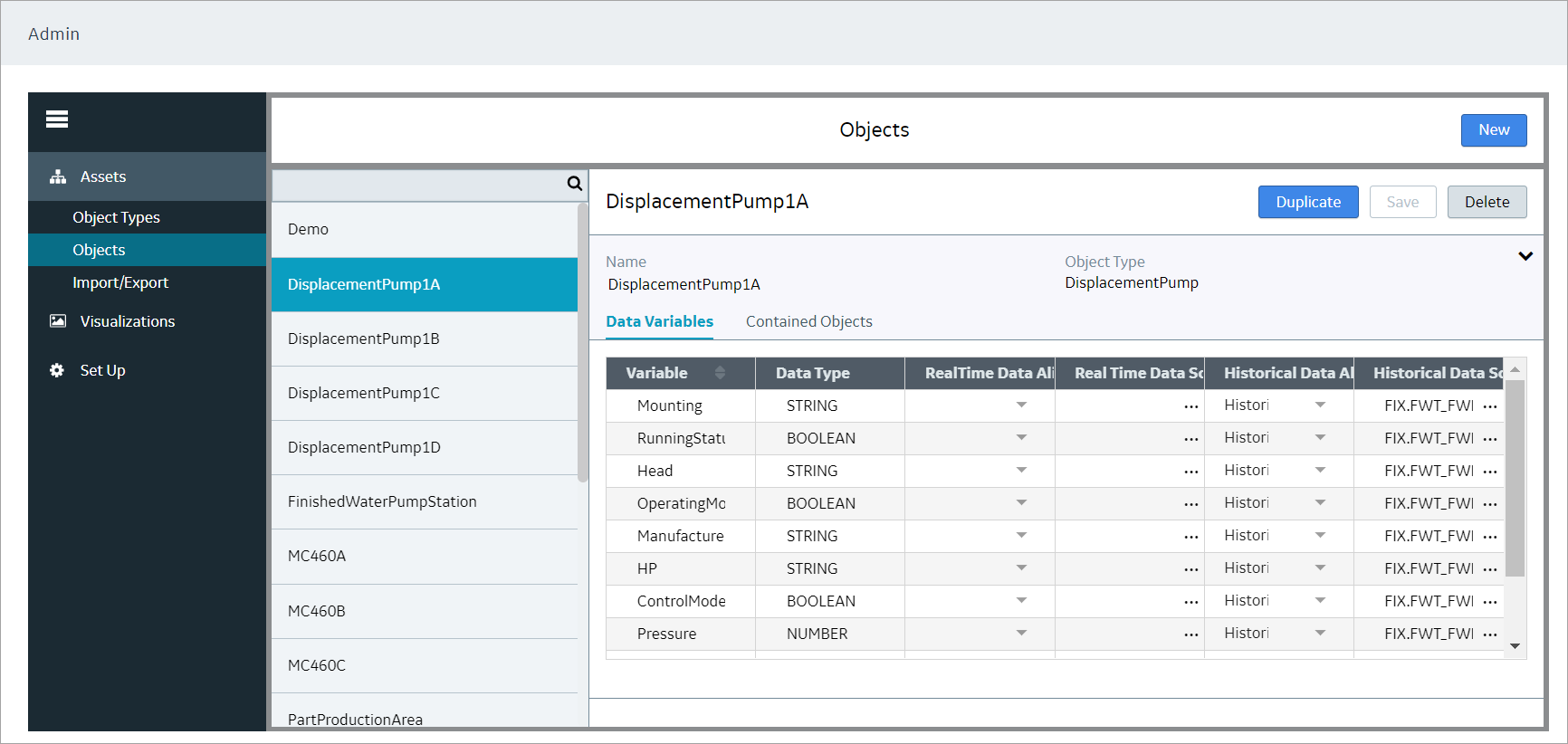The image size is (1568, 744).
Task: Open the hamburger navigation menu
Action: [57, 119]
